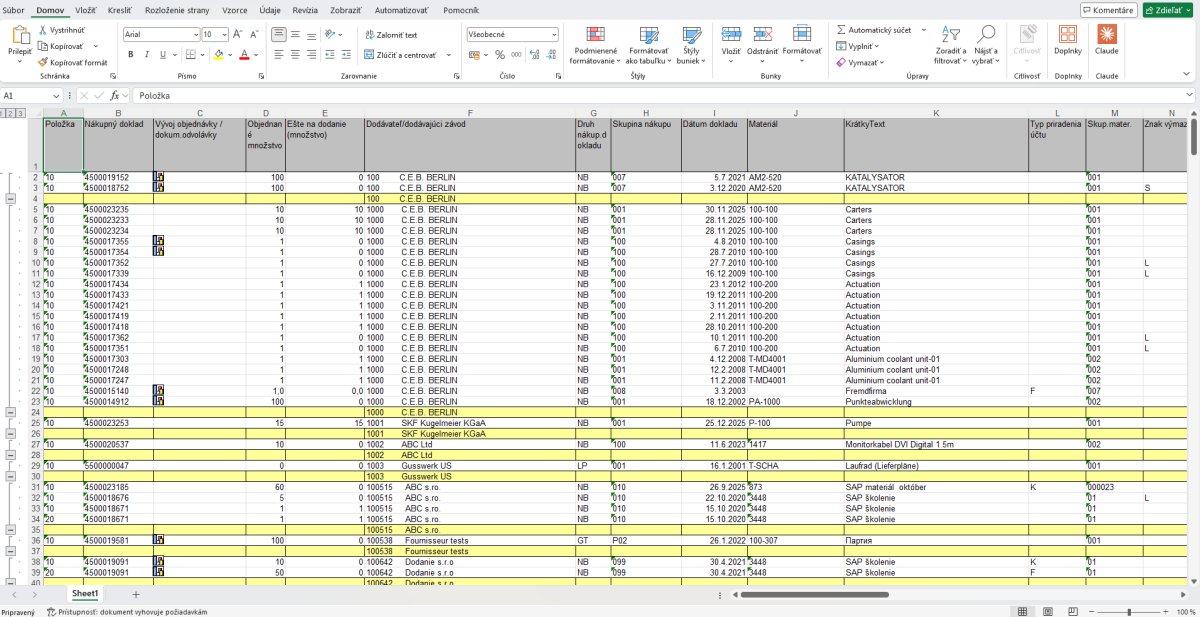Screen dimensions: 1200x617
Task: Toggle Zalomiť text wrapping
Action: coord(383,34)
